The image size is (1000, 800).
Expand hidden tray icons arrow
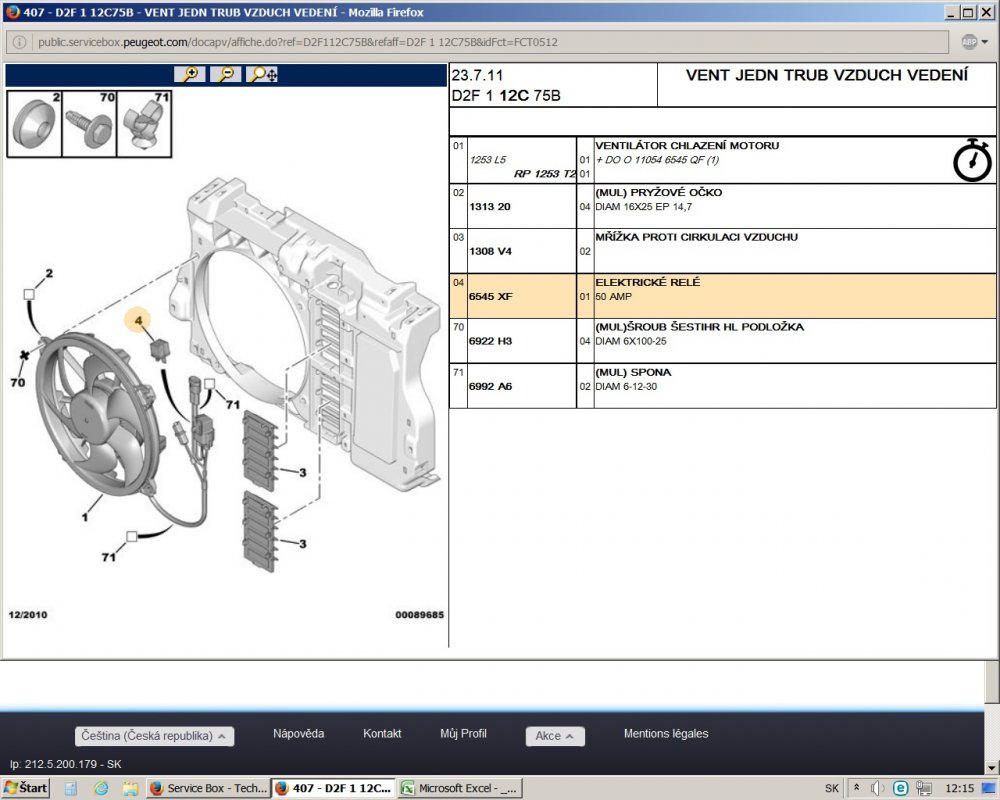tap(857, 788)
